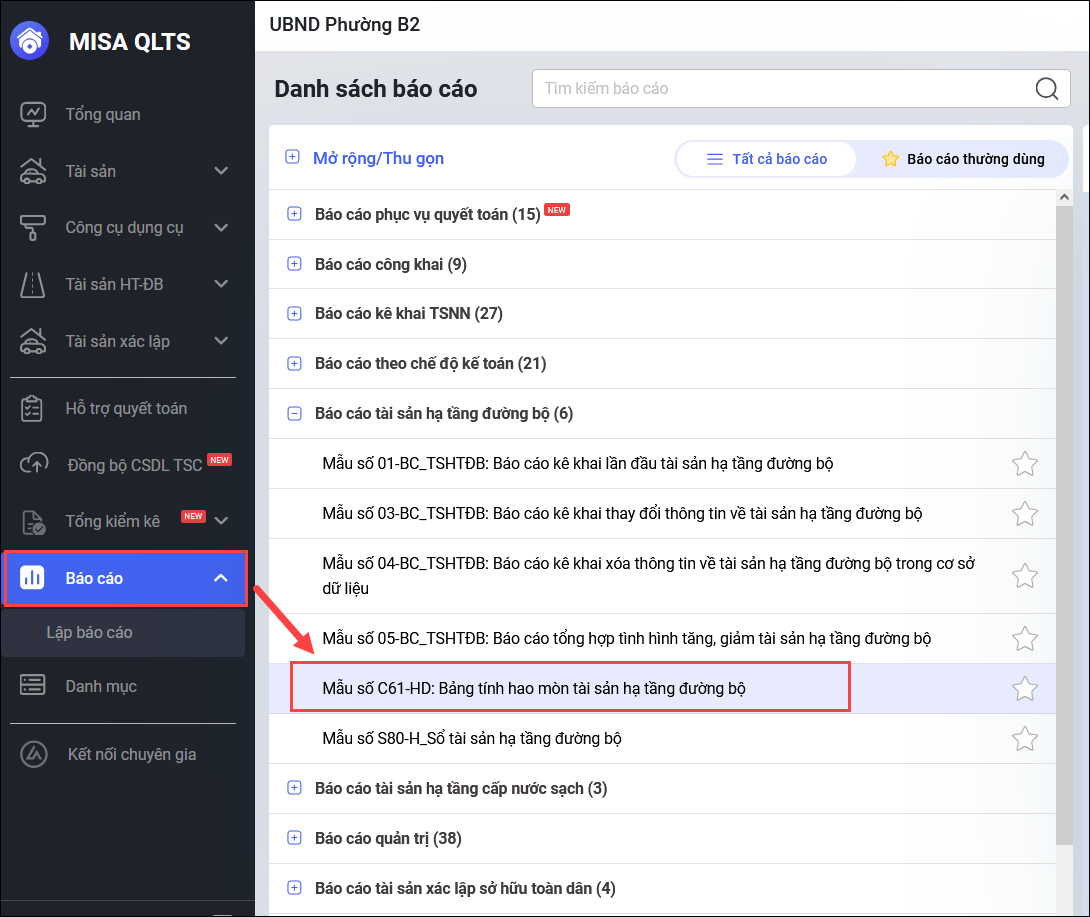
Task: Click the list icon beside Tất cả báo cáo
Action: click(x=715, y=159)
